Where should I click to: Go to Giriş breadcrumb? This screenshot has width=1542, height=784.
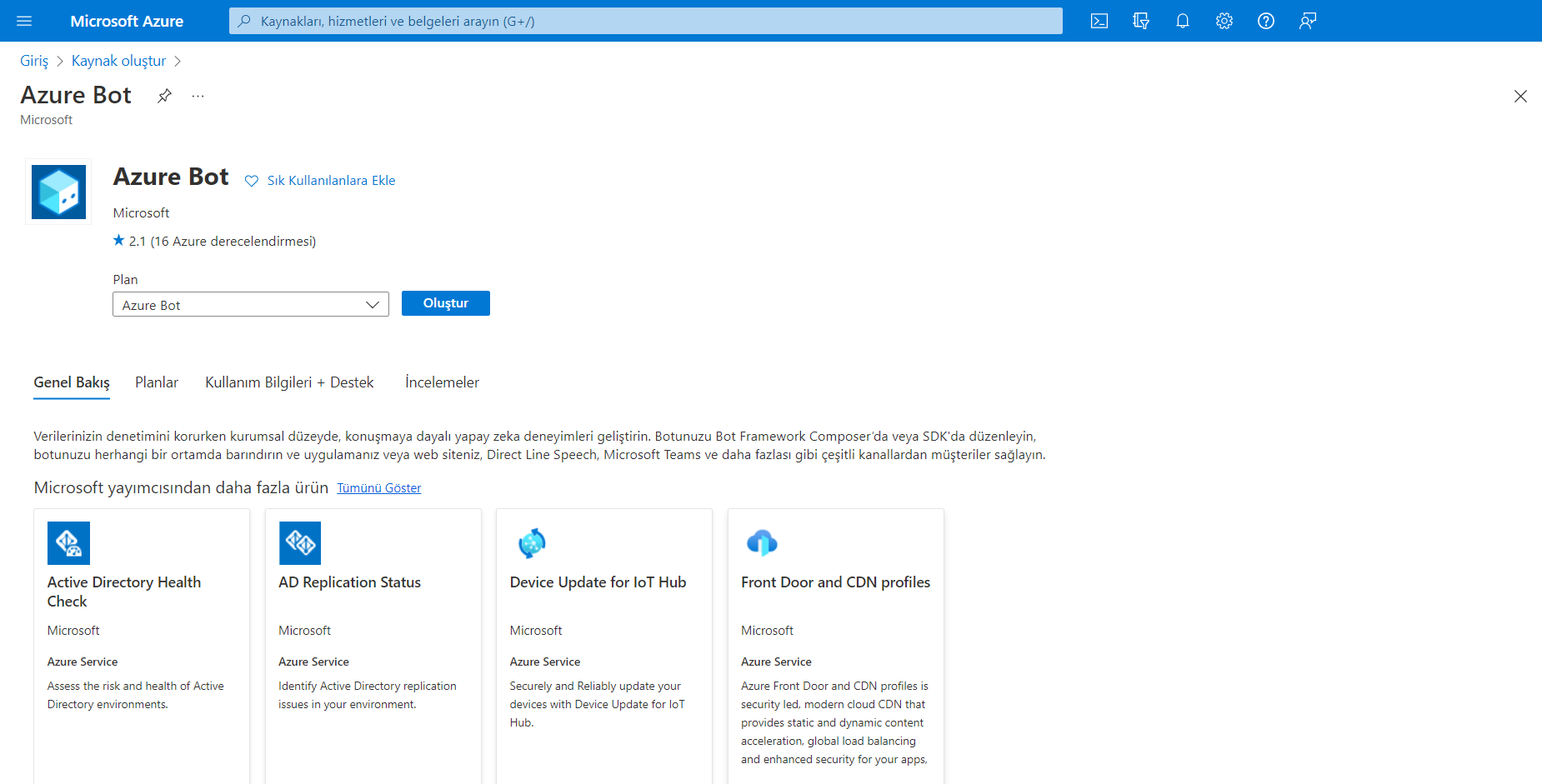pyautogui.click(x=34, y=61)
